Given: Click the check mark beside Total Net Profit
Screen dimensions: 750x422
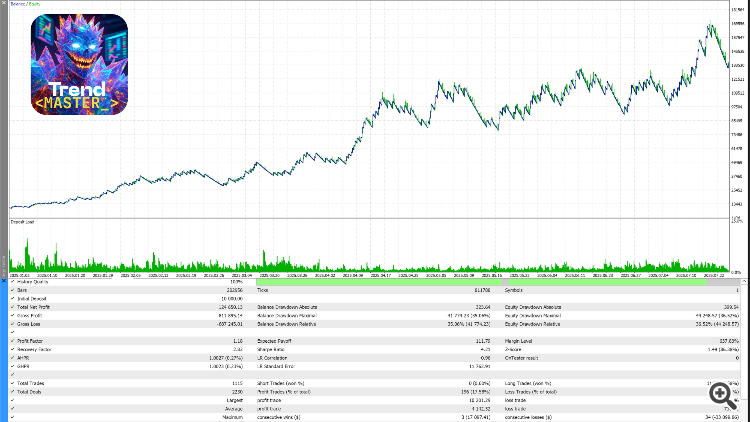Looking at the screenshot, I should [x=12, y=307].
